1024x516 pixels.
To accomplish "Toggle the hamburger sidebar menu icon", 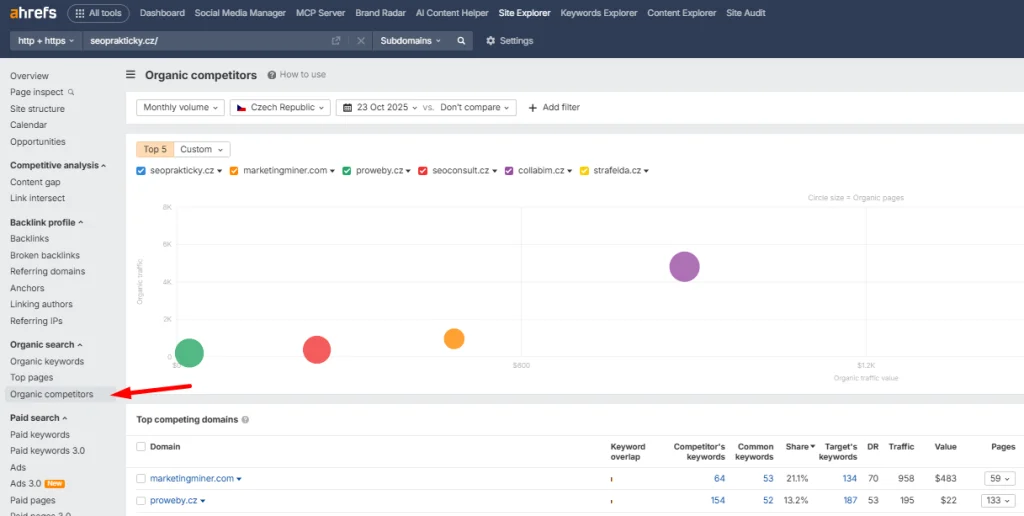I will pyautogui.click(x=131, y=74).
